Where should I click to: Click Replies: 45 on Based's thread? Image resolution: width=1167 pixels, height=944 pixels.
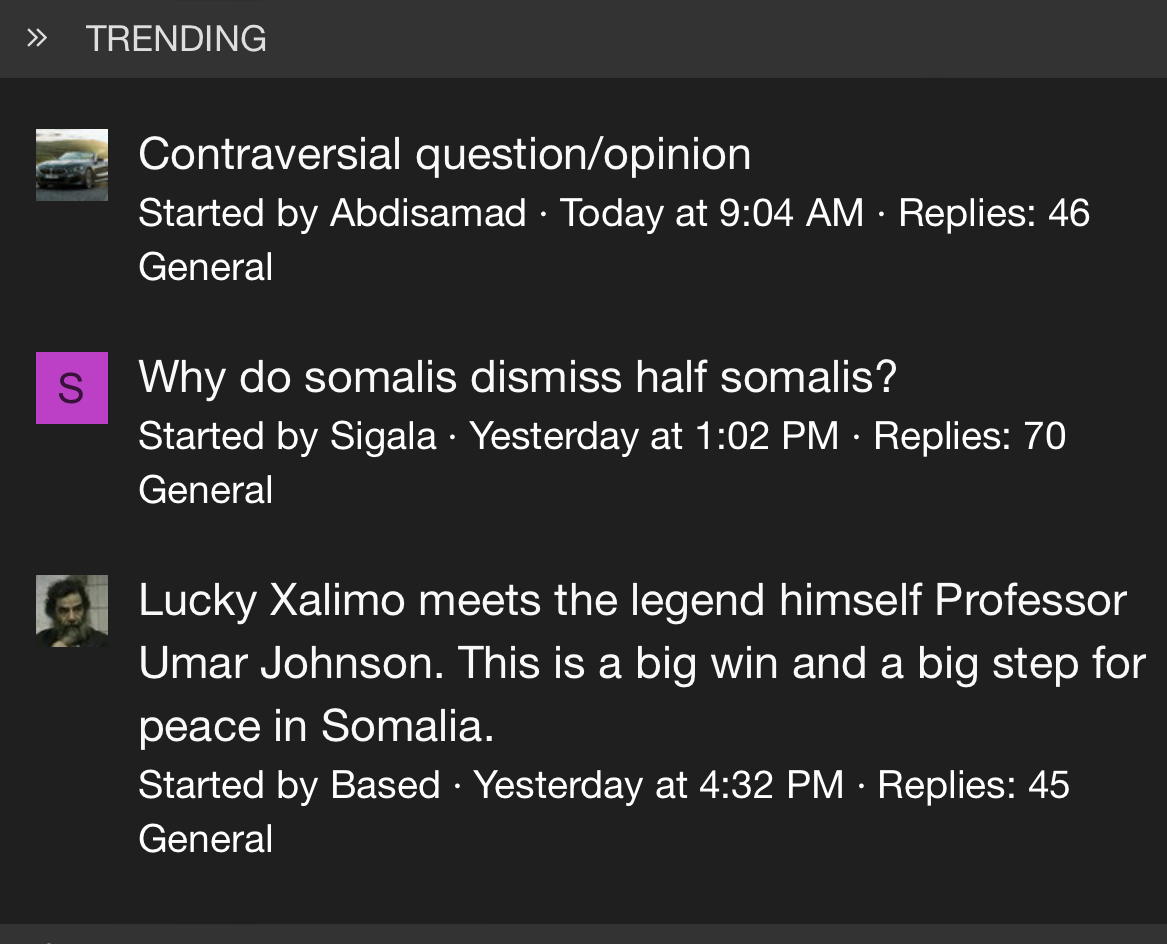point(973,785)
